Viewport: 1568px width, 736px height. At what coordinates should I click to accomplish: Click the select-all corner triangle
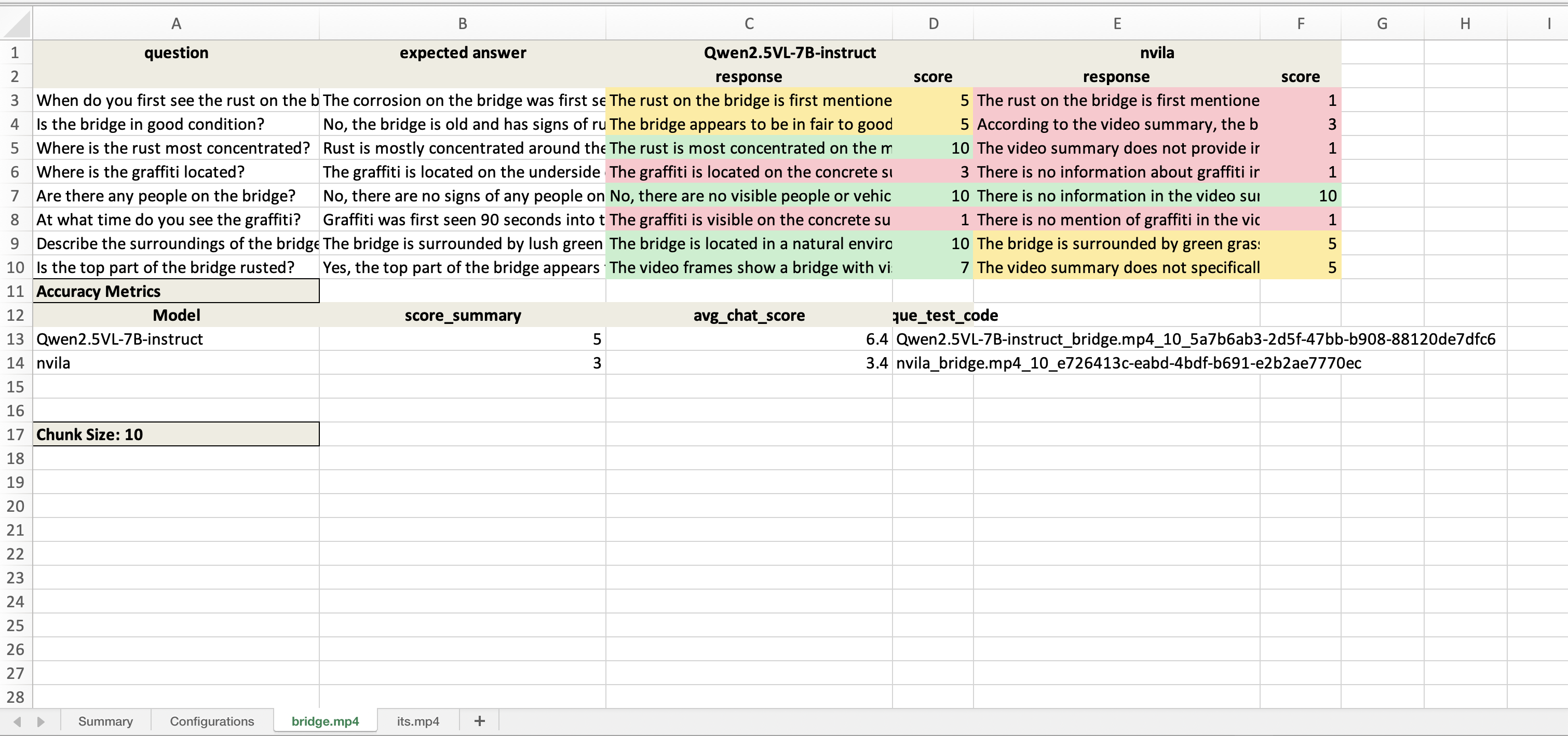(17, 24)
